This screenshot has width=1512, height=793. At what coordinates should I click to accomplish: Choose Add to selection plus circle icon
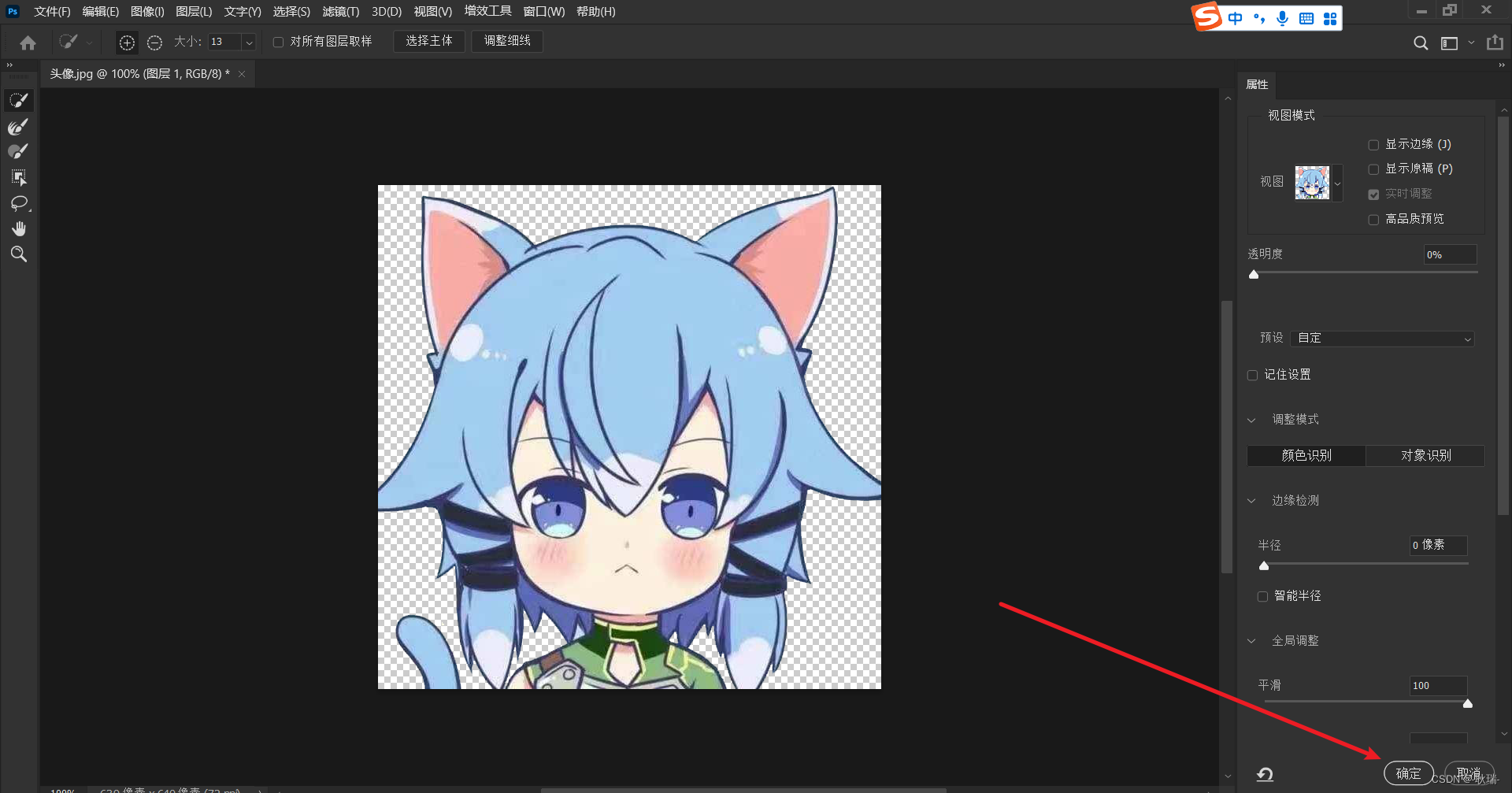click(127, 43)
